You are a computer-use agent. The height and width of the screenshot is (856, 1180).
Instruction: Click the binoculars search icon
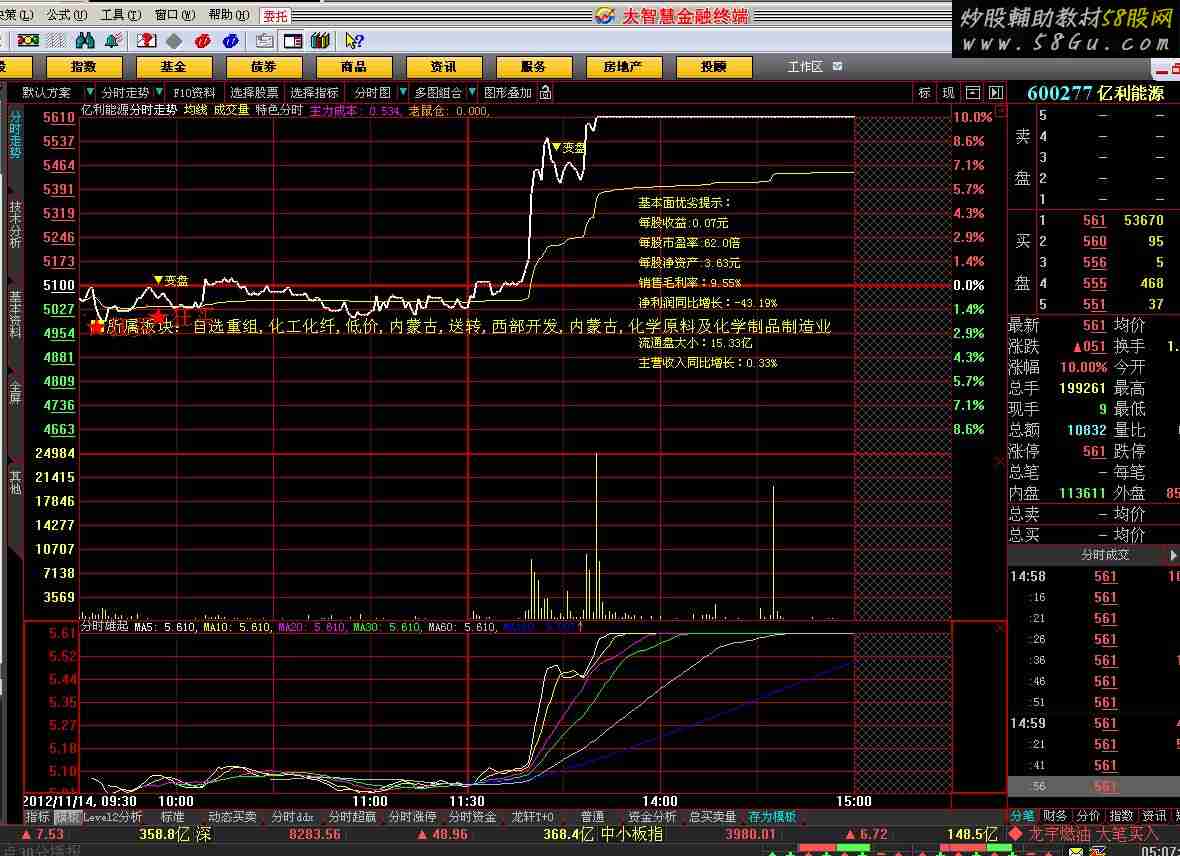(85, 41)
